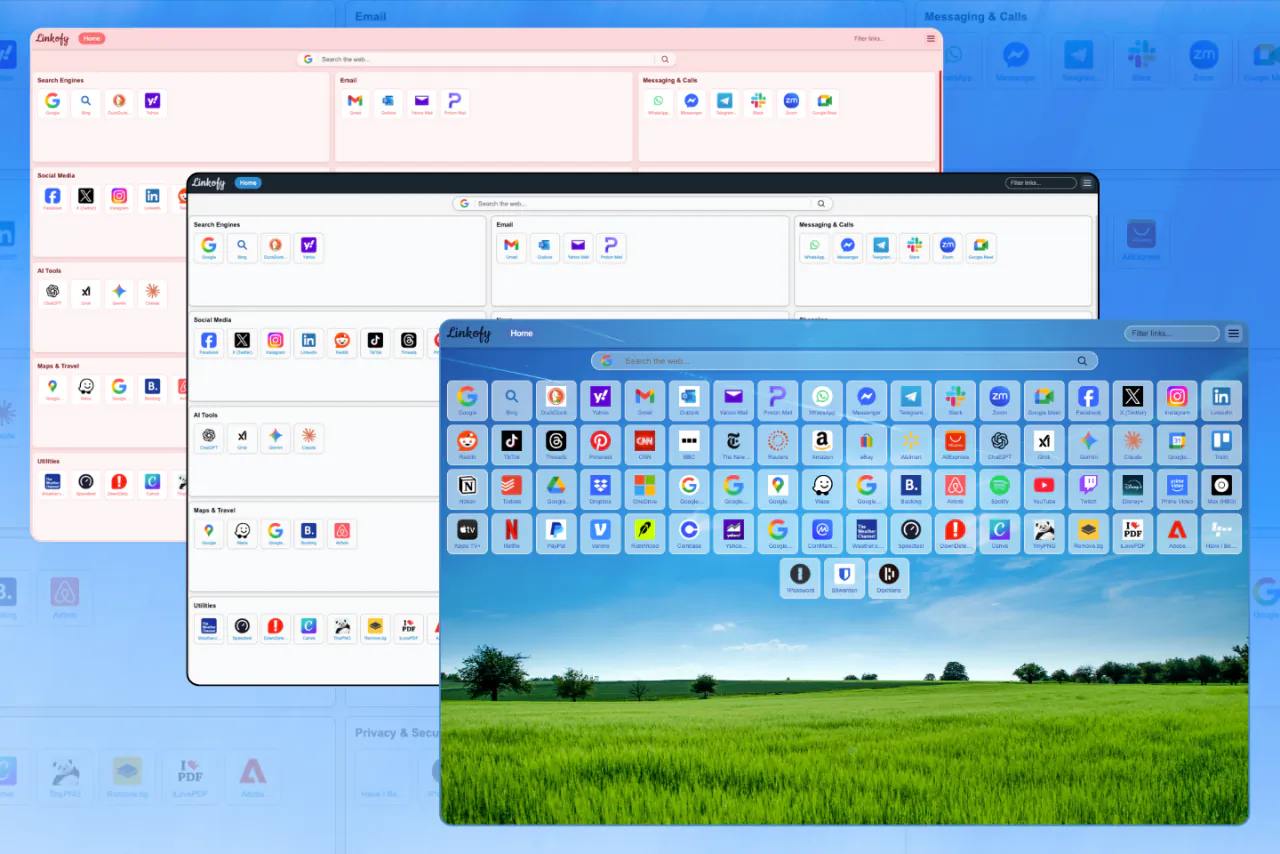The width and height of the screenshot is (1280, 854).
Task: Click the CNN news tile
Action: pyautogui.click(x=645, y=443)
